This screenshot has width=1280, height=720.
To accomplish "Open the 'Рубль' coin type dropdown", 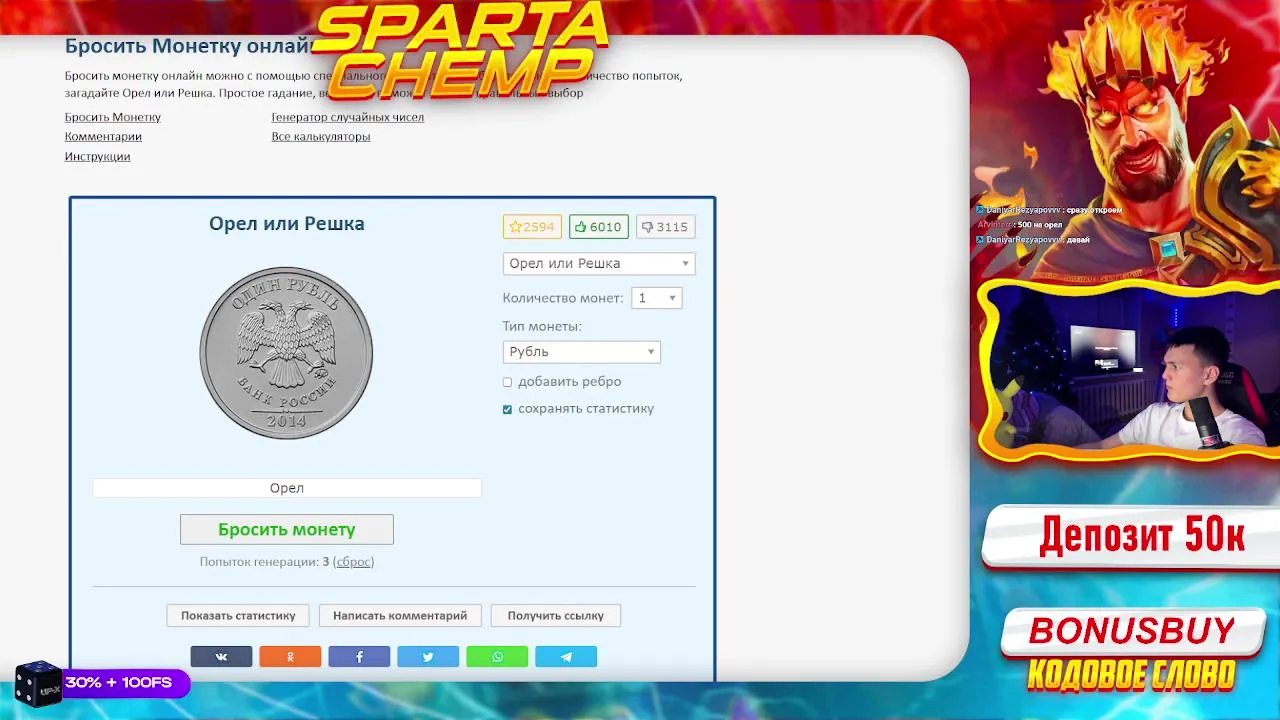I will click(582, 352).
